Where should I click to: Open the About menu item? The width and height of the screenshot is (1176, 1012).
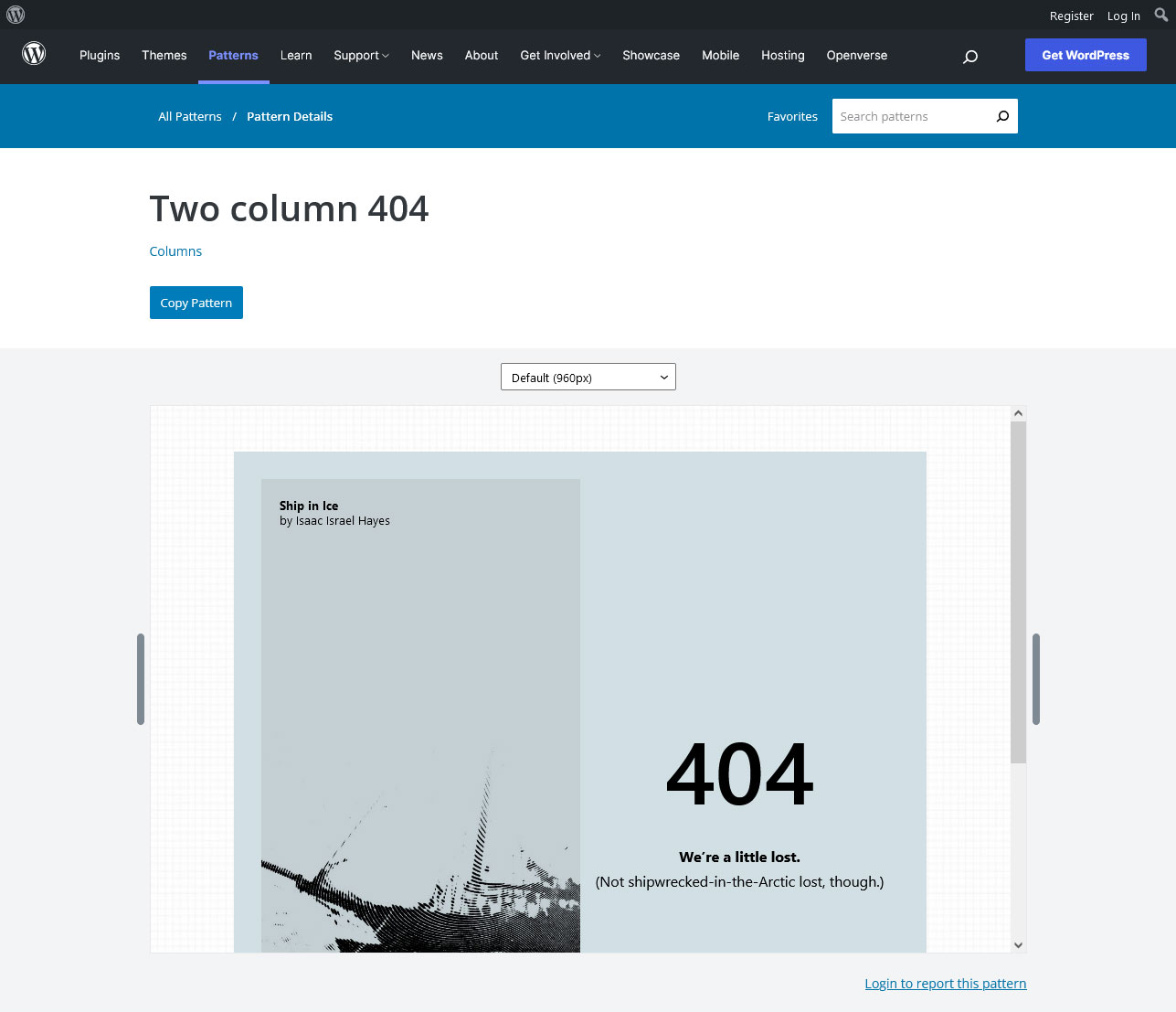coord(482,55)
